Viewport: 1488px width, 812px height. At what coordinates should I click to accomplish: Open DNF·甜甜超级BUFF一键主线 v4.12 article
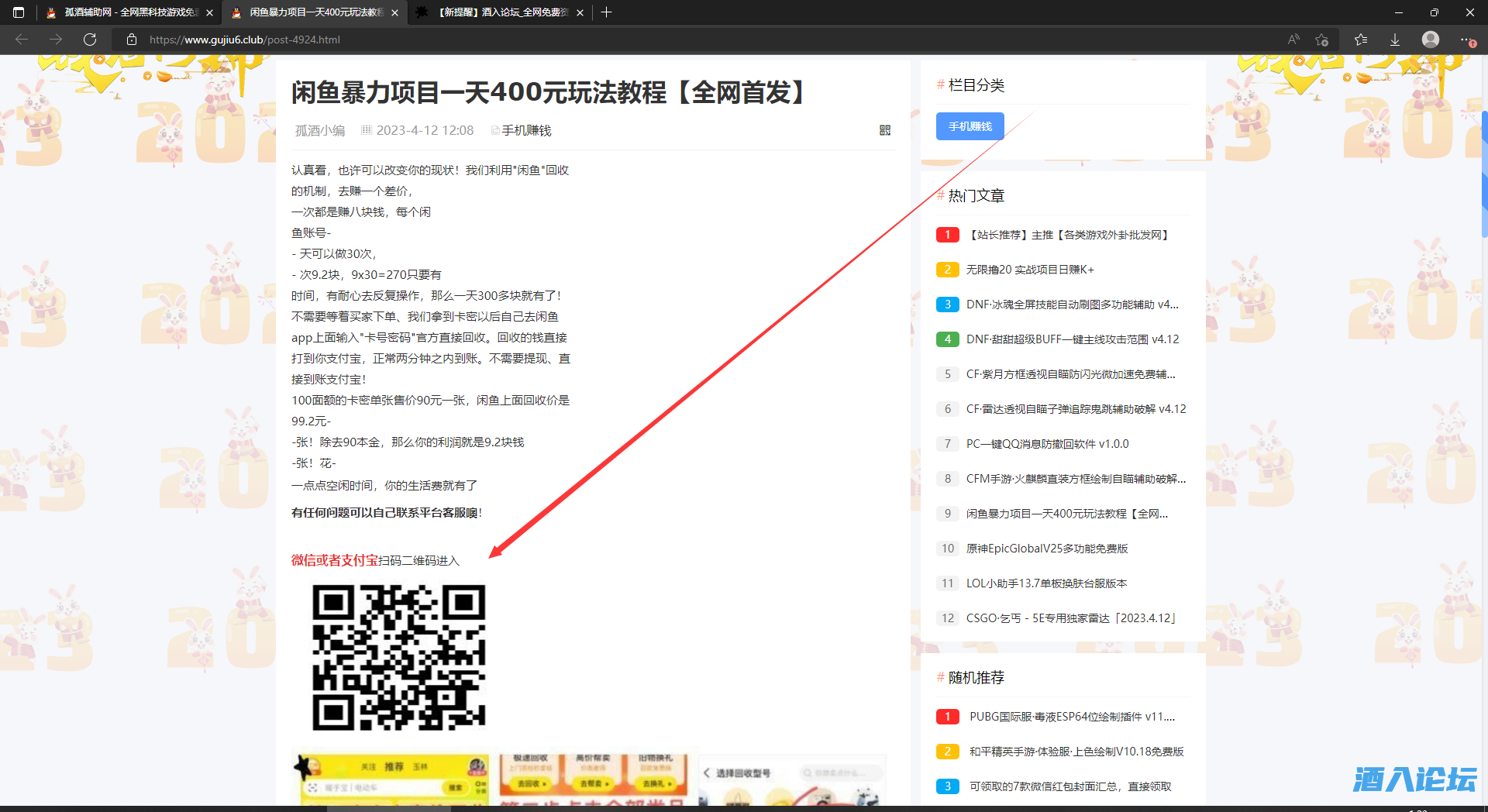(1073, 339)
